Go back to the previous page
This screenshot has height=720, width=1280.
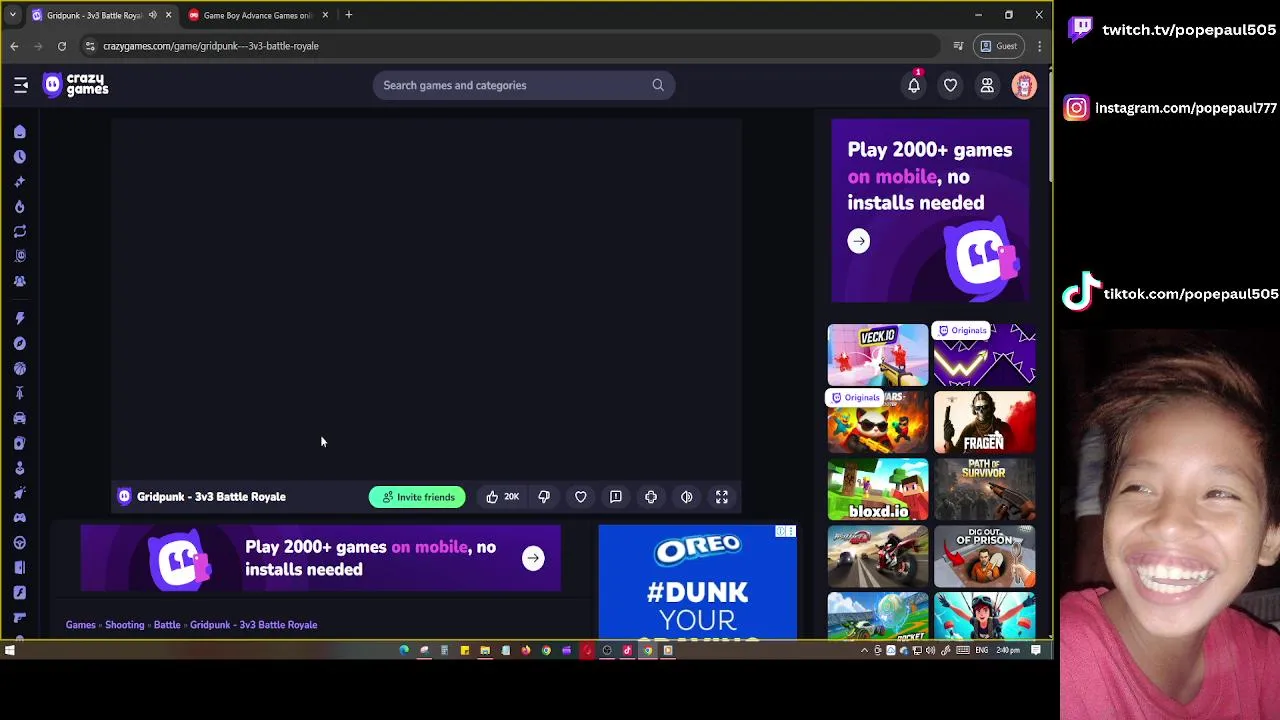pyautogui.click(x=14, y=46)
